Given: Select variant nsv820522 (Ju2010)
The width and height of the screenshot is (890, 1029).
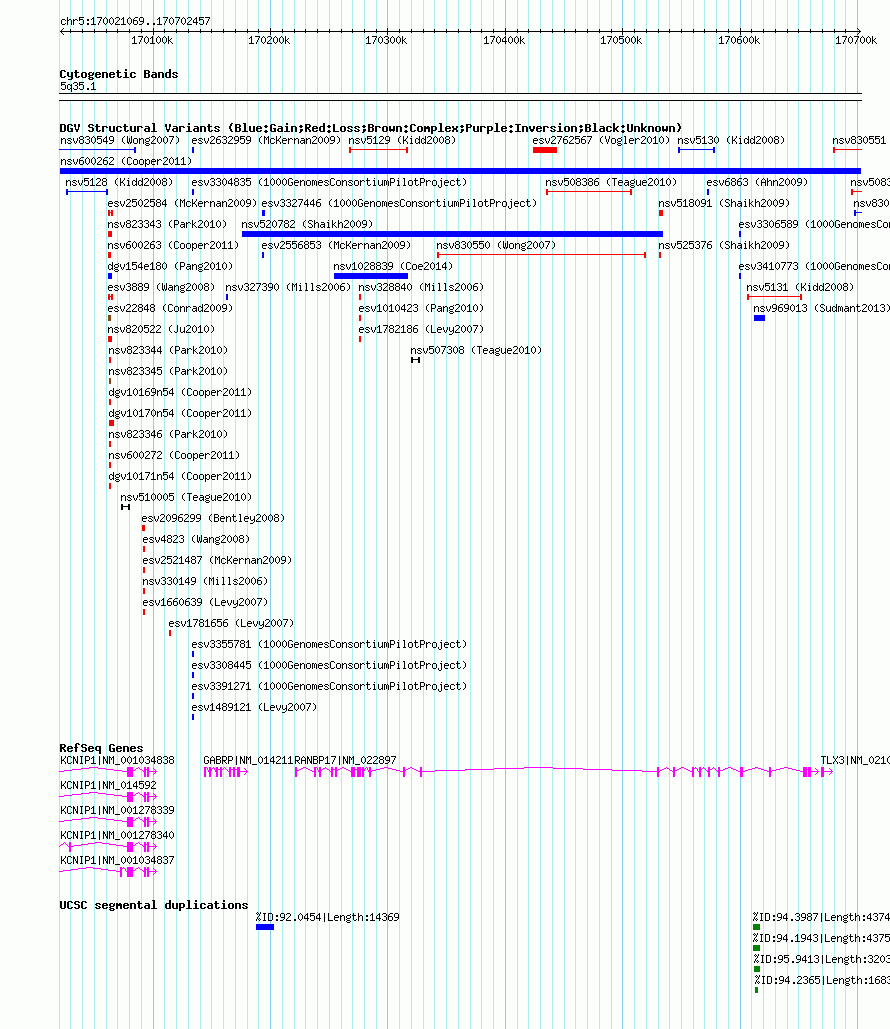Looking at the screenshot, I should (x=161, y=329).
